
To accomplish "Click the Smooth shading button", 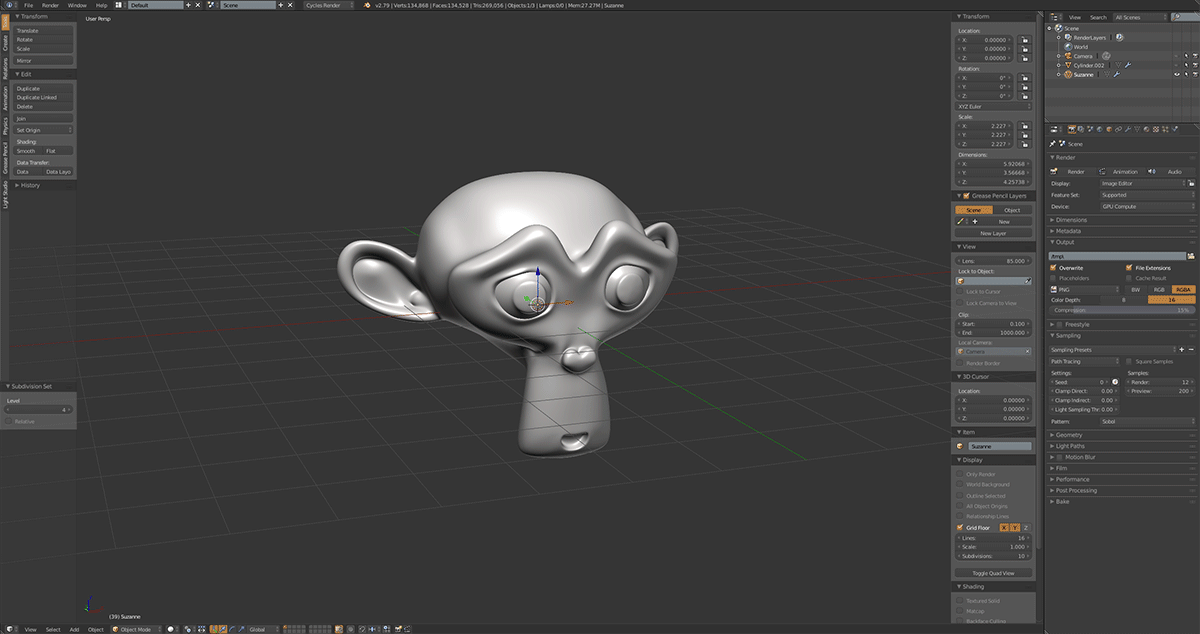I will click(27, 151).
